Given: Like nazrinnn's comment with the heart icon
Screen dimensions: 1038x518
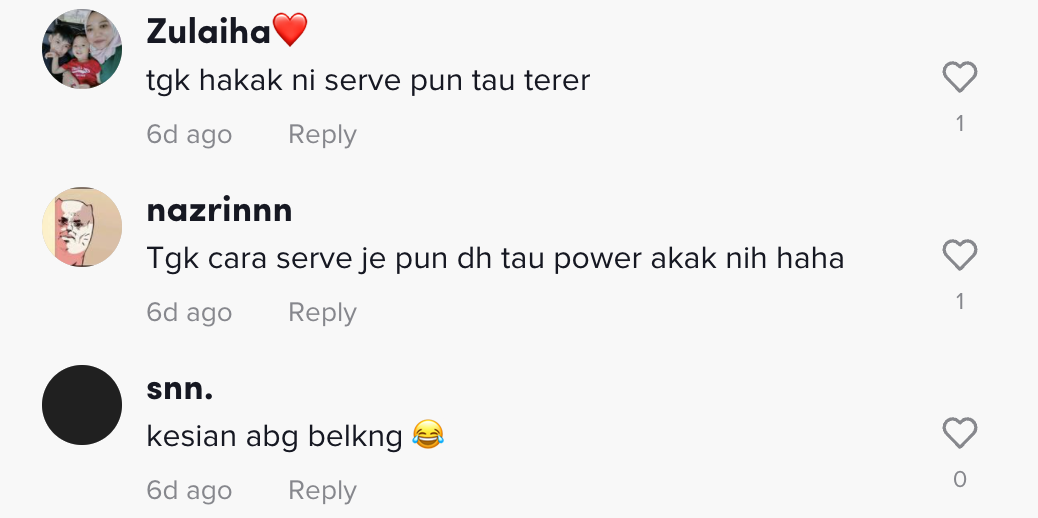Looking at the screenshot, I should coord(959,255).
